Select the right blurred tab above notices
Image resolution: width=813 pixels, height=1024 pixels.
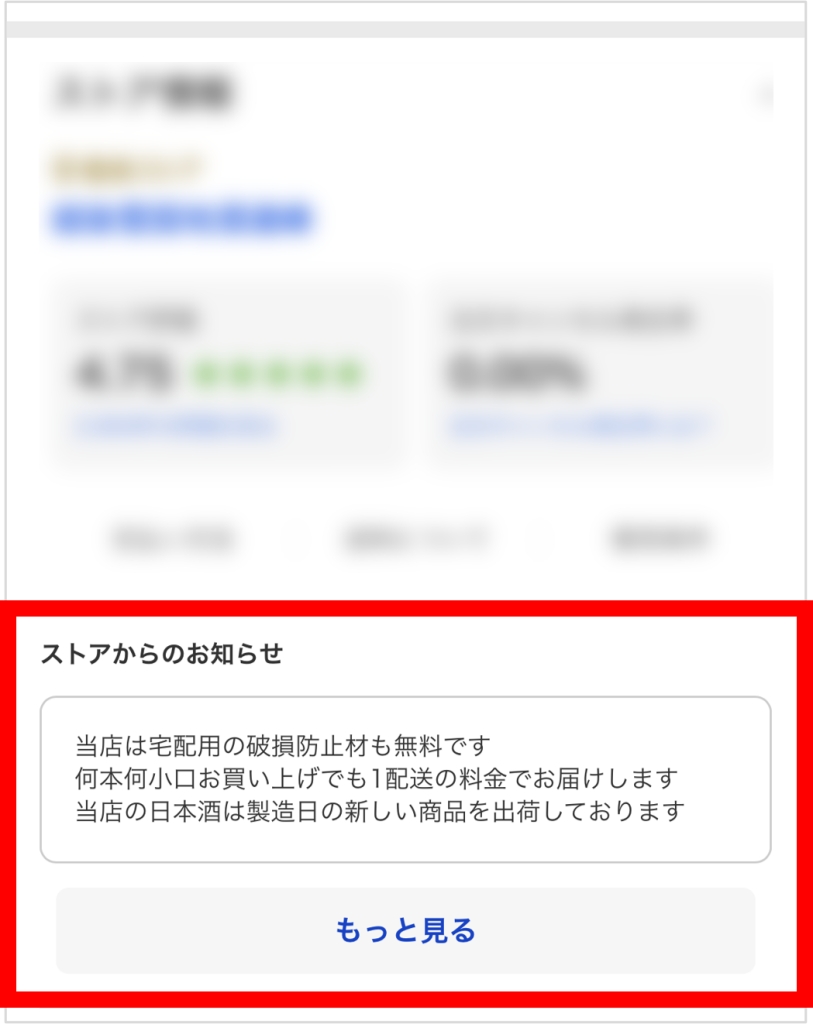click(x=660, y=539)
